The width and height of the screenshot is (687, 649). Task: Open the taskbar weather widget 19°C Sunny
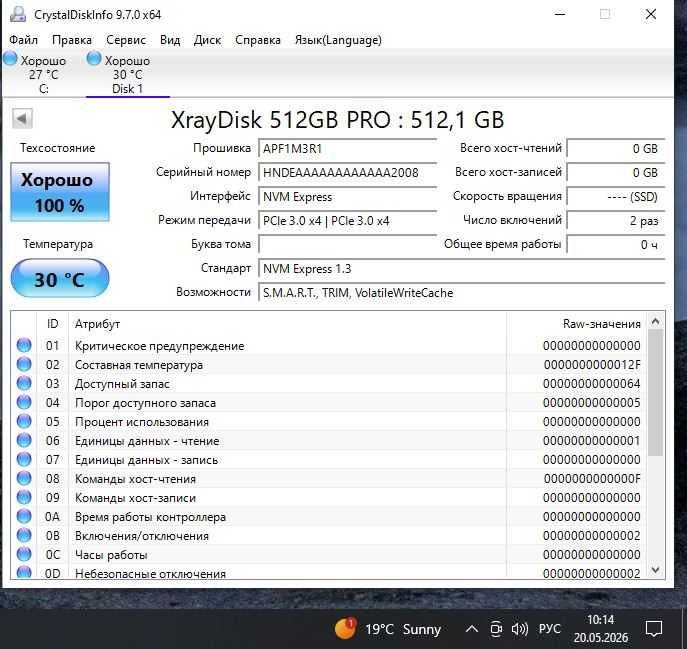tap(388, 629)
